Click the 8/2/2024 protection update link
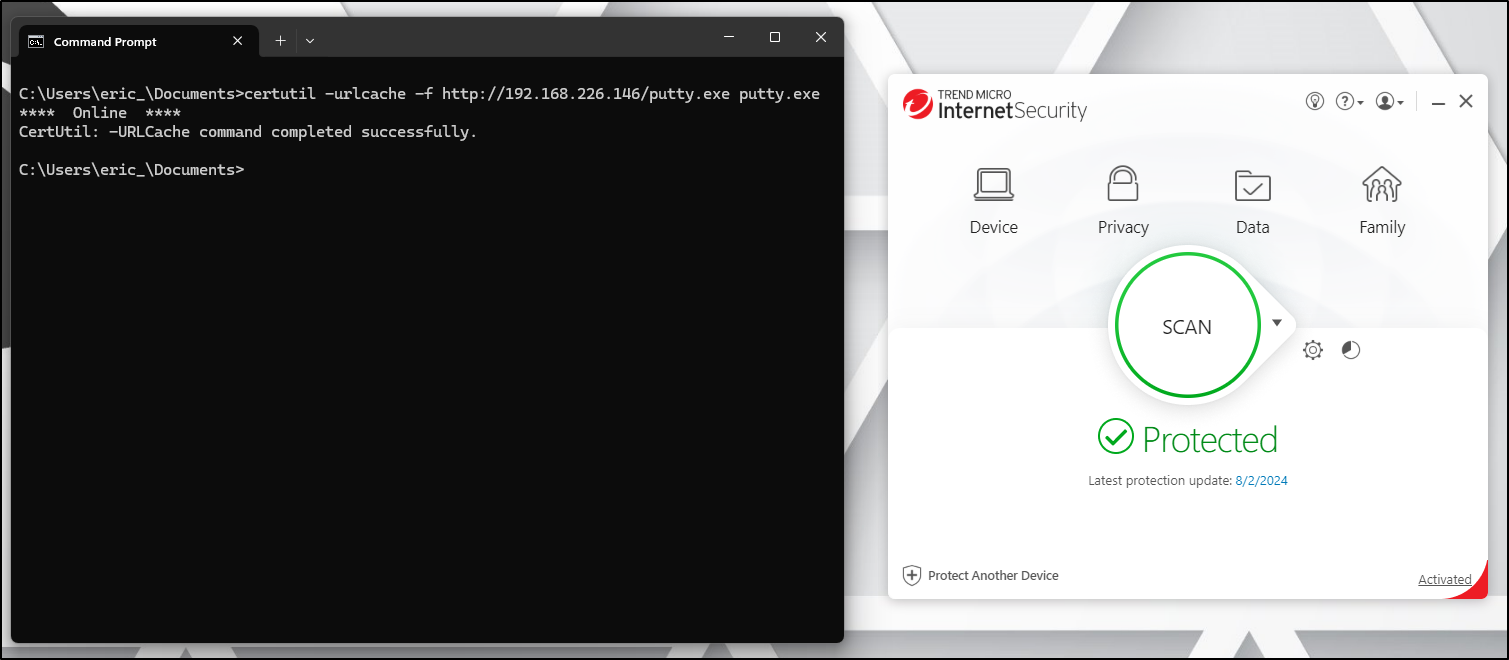The height and width of the screenshot is (660, 1509). 1261,481
